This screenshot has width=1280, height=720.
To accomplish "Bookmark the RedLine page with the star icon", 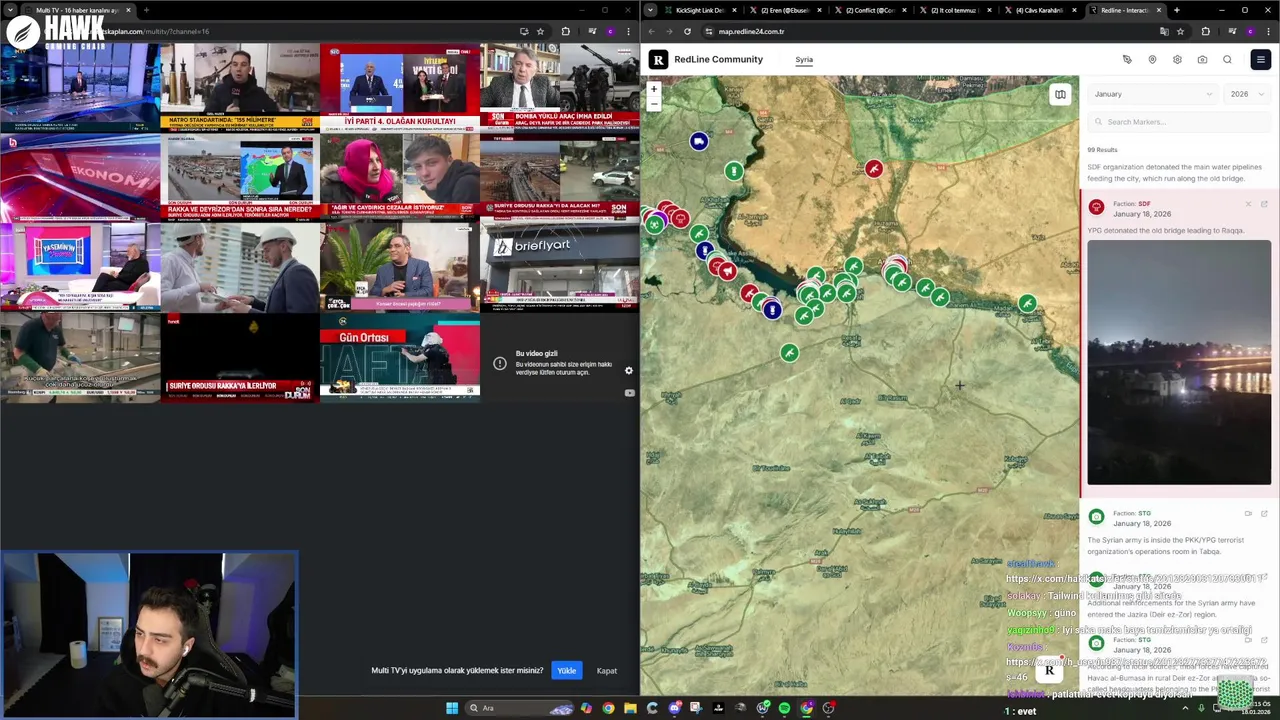I will [x=1180, y=31].
